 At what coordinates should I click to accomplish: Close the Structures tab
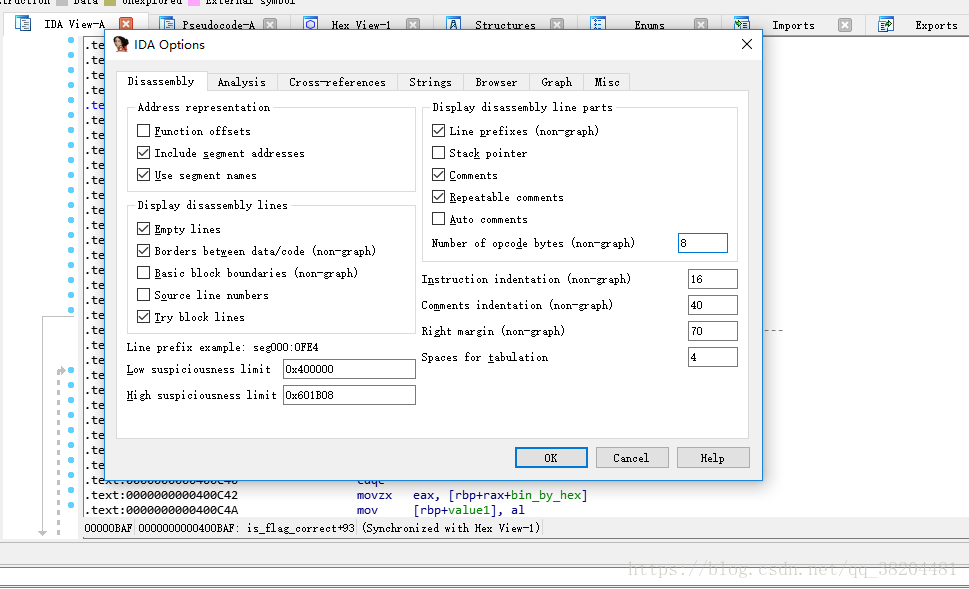[x=557, y=25]
